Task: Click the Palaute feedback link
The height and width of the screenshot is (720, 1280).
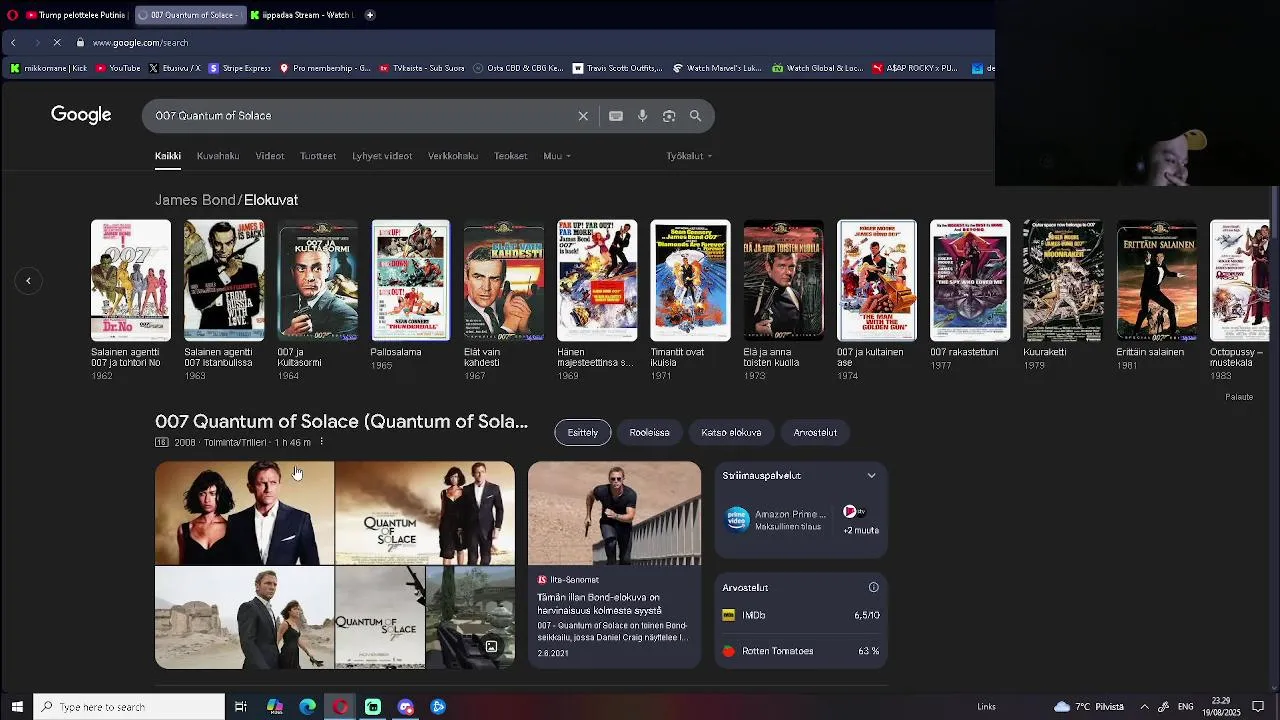Action: point(1239,397)
